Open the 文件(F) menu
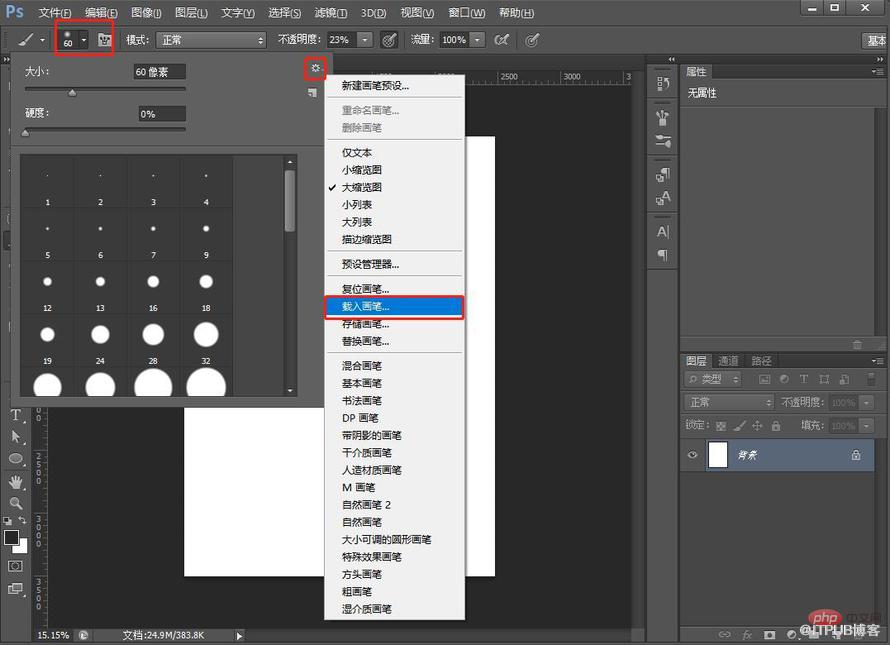Screen dimensions: 890x645 click(55, 12)
